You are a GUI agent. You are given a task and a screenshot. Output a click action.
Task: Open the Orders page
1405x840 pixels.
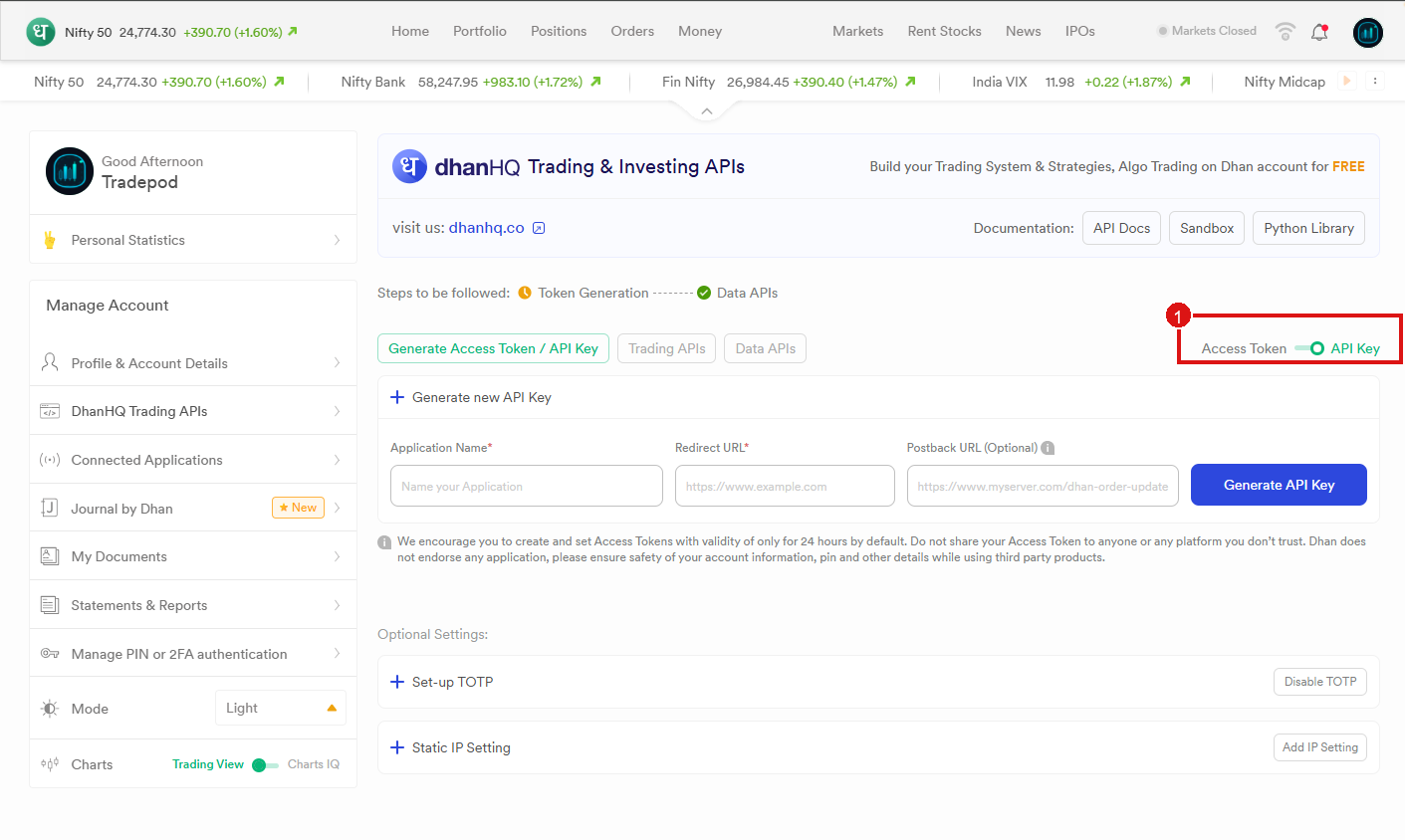pyautogui.click(x=632, y=32)
